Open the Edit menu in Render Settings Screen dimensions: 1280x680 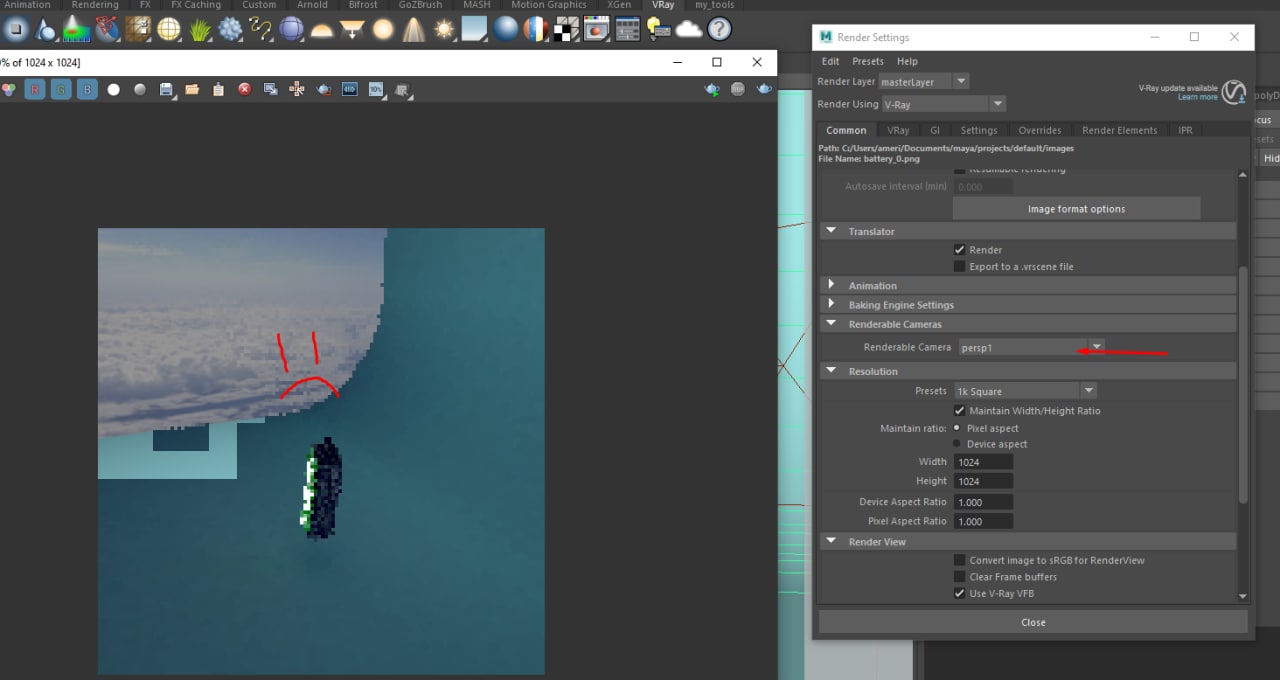click(x=830, y=61)
